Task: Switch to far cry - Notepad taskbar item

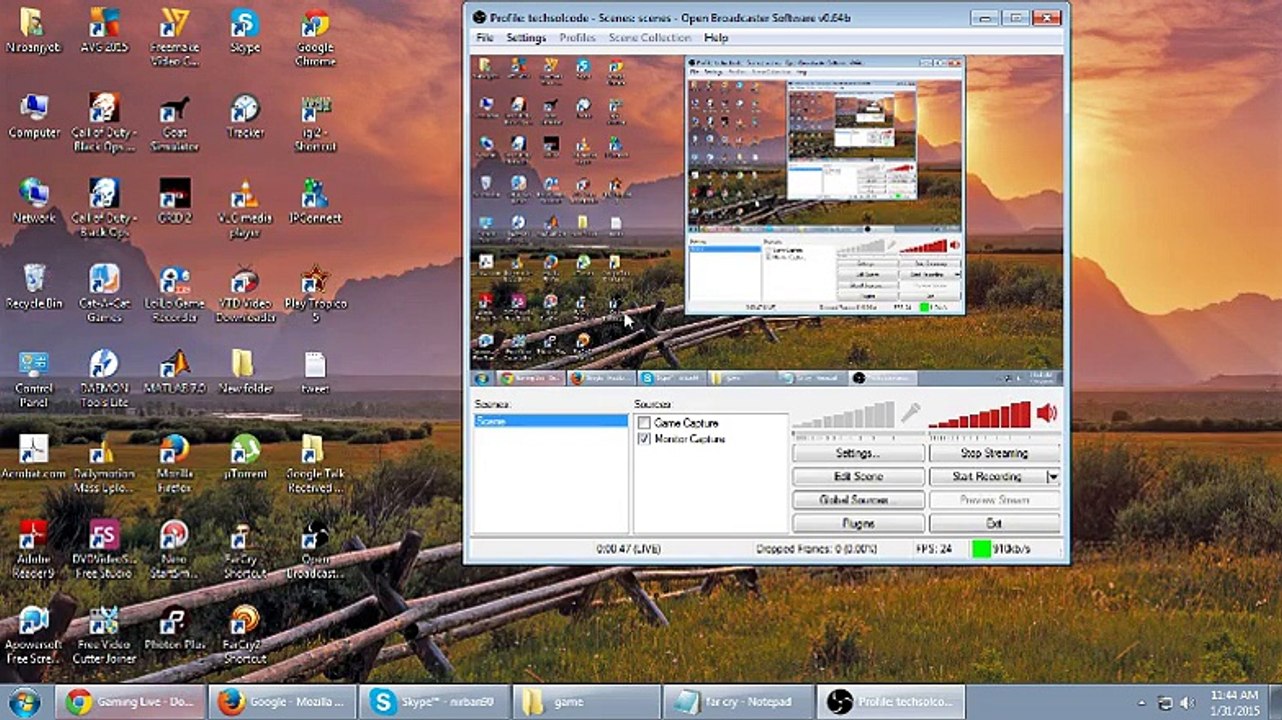Action: [739, 702]
